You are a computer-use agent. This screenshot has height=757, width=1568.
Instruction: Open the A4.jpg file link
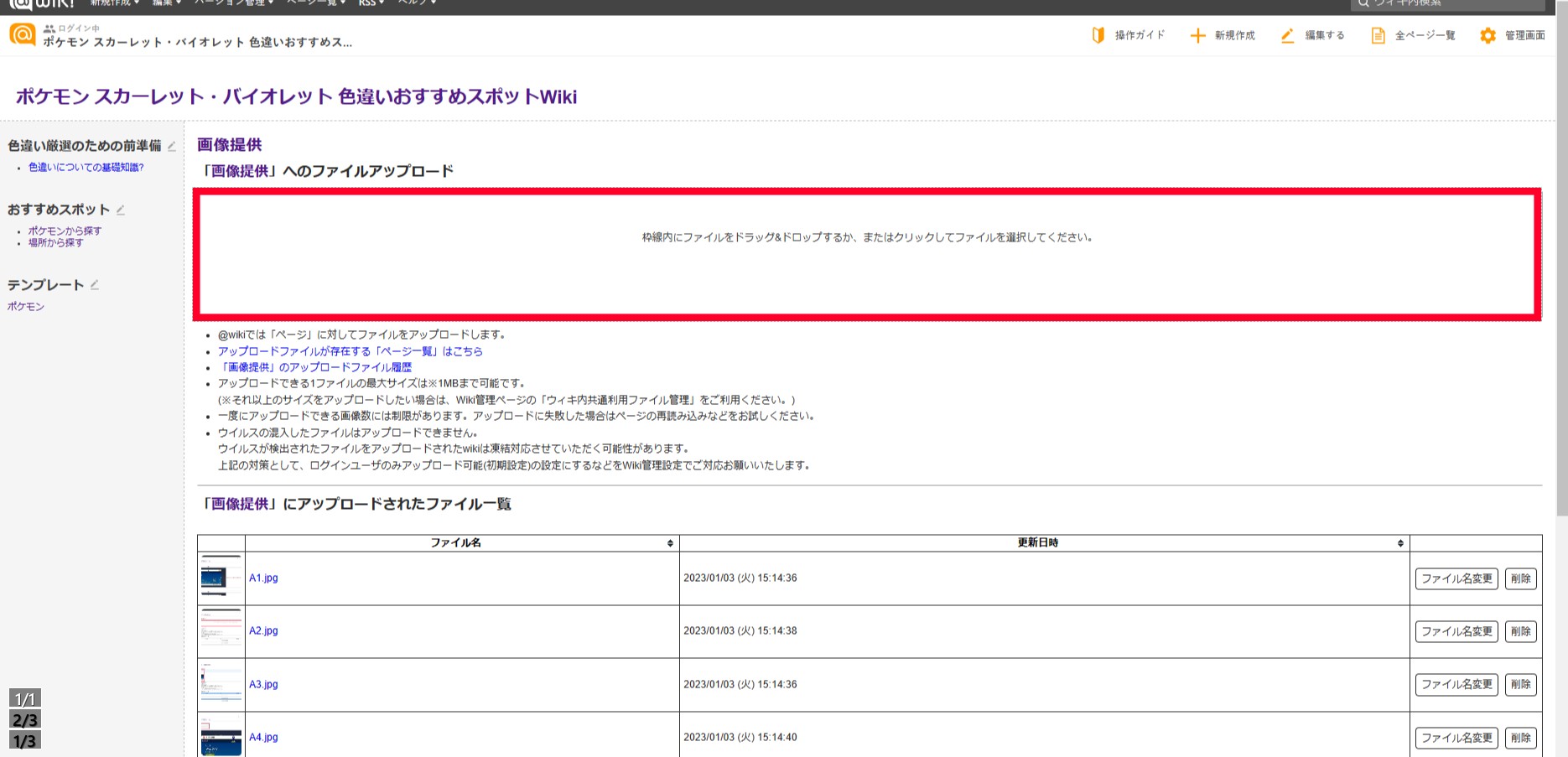click(x=263, y=737)
